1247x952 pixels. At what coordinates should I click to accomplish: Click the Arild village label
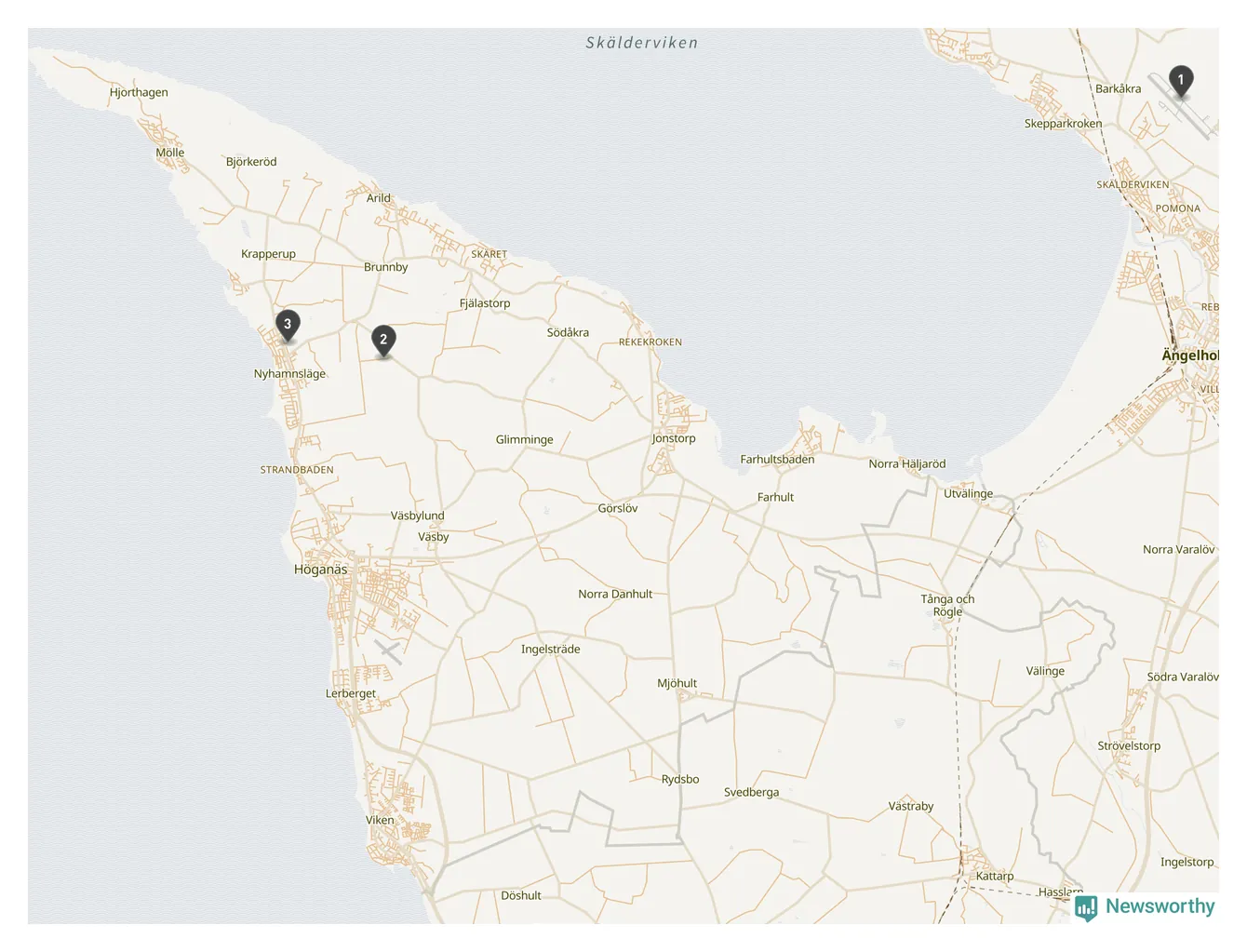[379, 198]
